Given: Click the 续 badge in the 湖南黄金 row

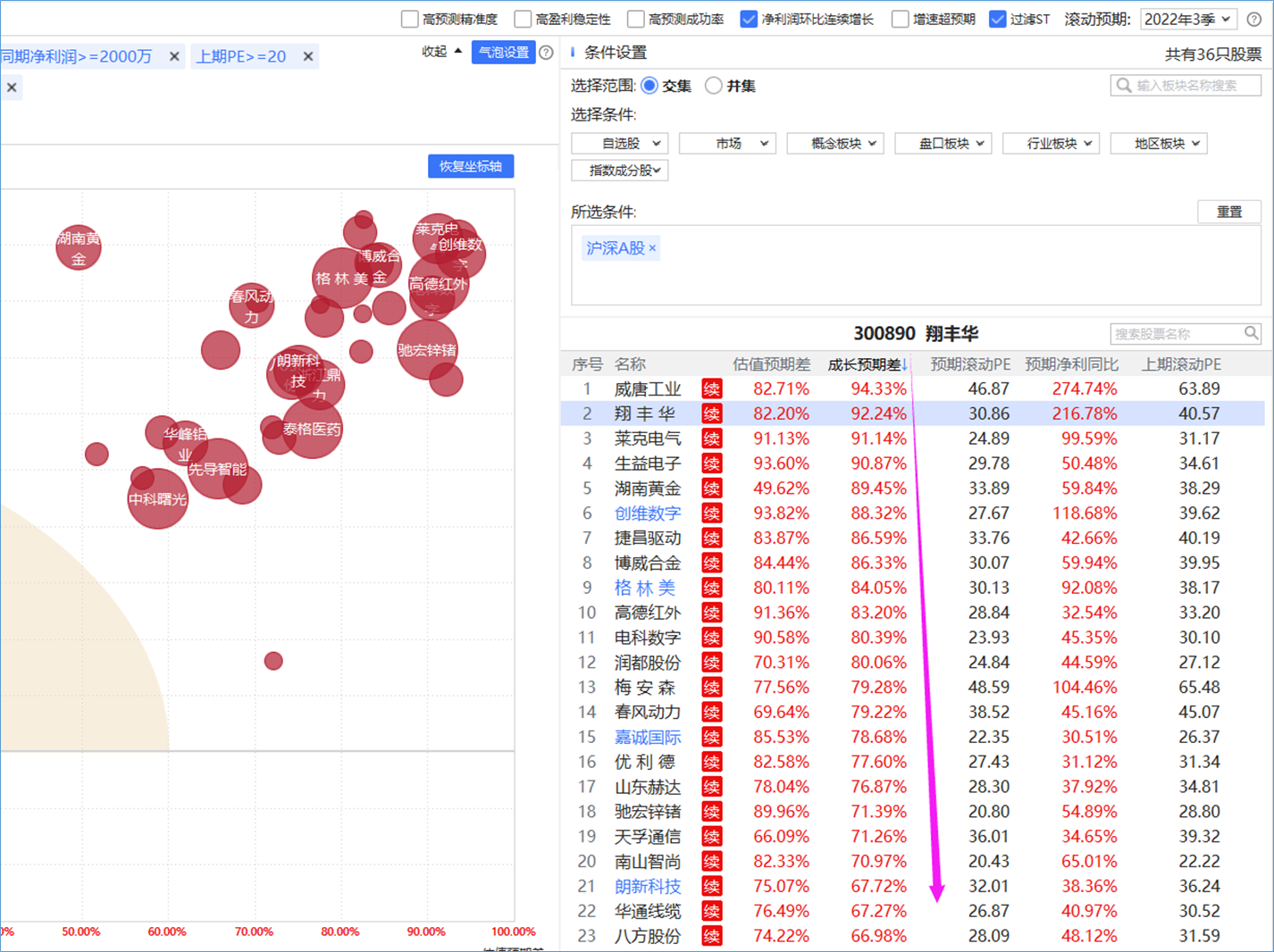Looking at the screenshot, I should click(711, 489).
